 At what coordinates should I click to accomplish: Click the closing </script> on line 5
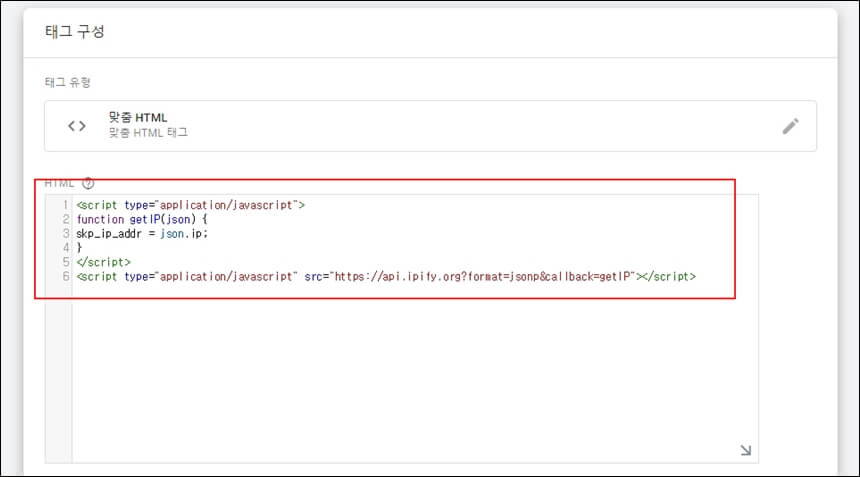click(x=104, y=262)
